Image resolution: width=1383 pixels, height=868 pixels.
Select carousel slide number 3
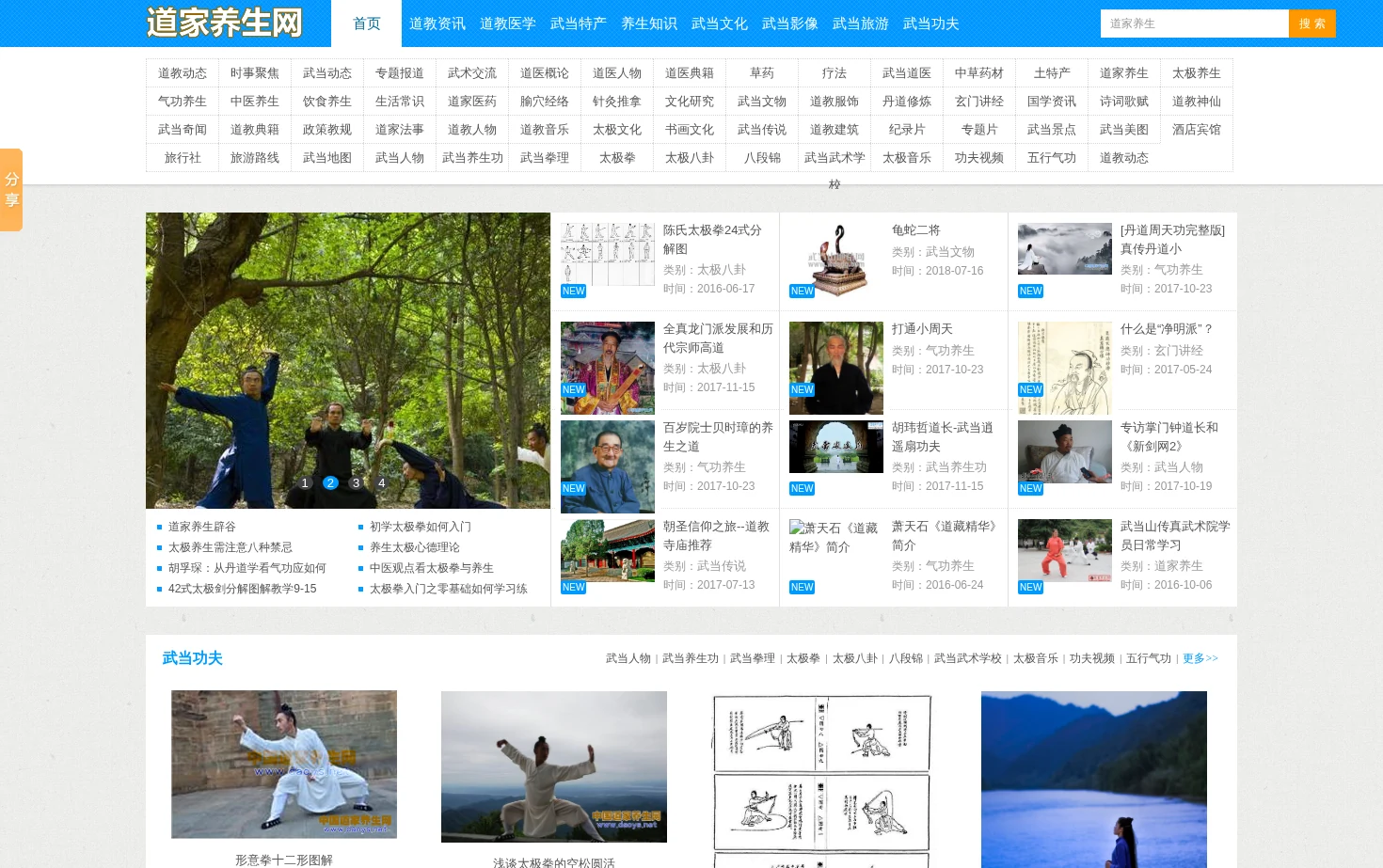[356, 483]
